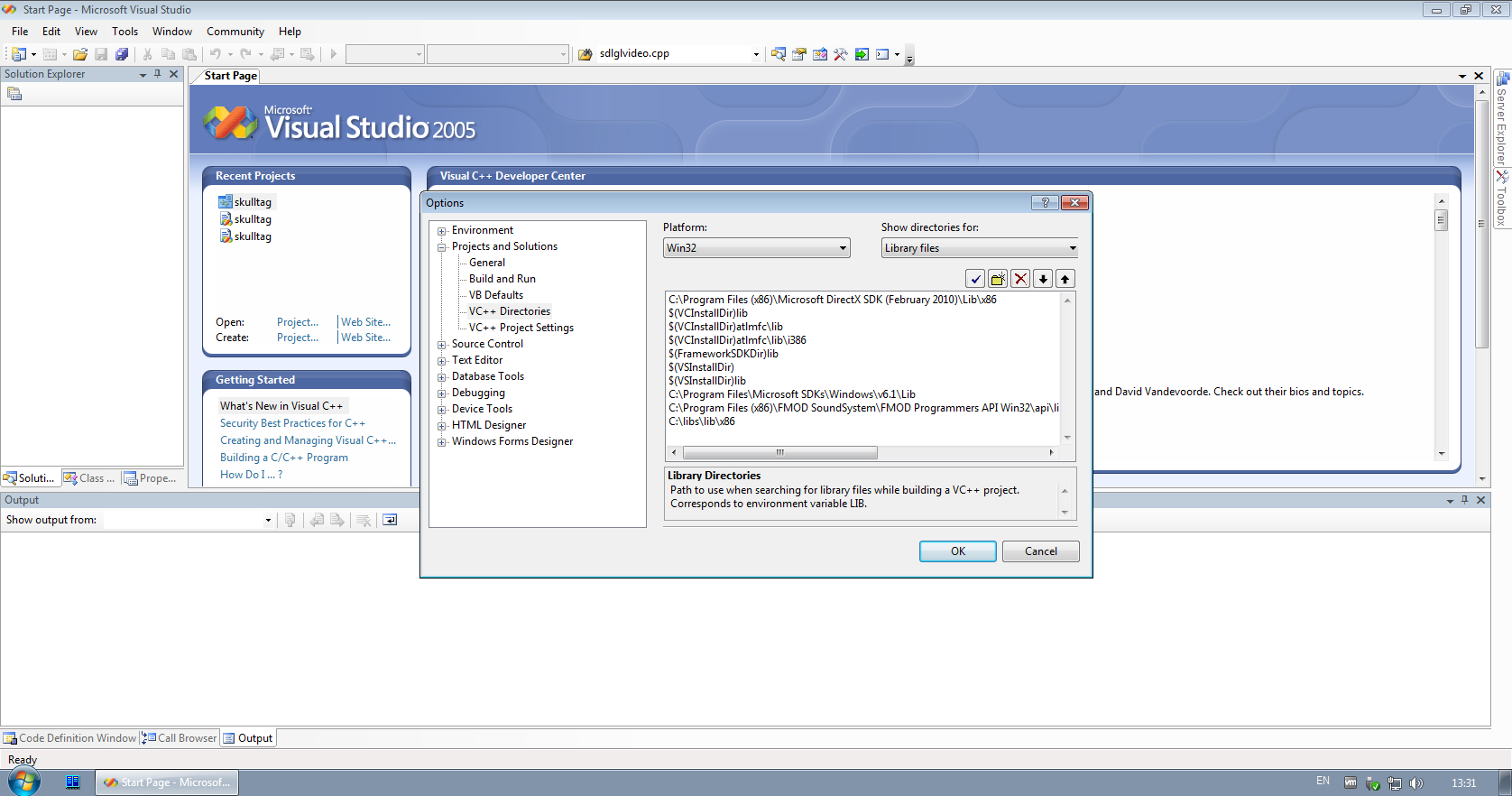Click the Check Entries checkmark icon
Viewport: 1512px width, 796px height.
(975, 279)
